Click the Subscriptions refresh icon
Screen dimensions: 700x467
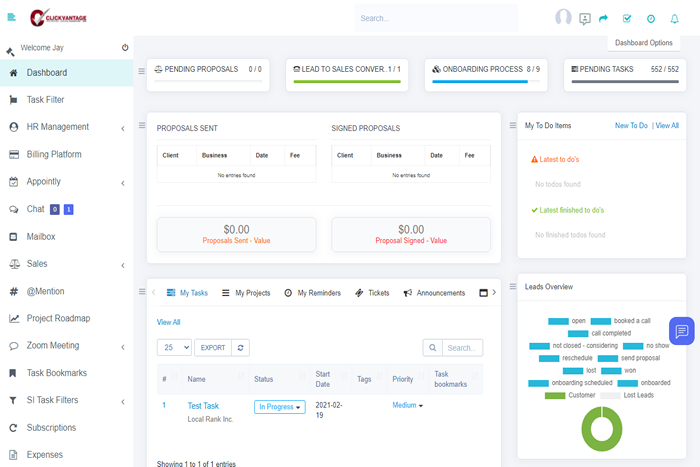13,428
